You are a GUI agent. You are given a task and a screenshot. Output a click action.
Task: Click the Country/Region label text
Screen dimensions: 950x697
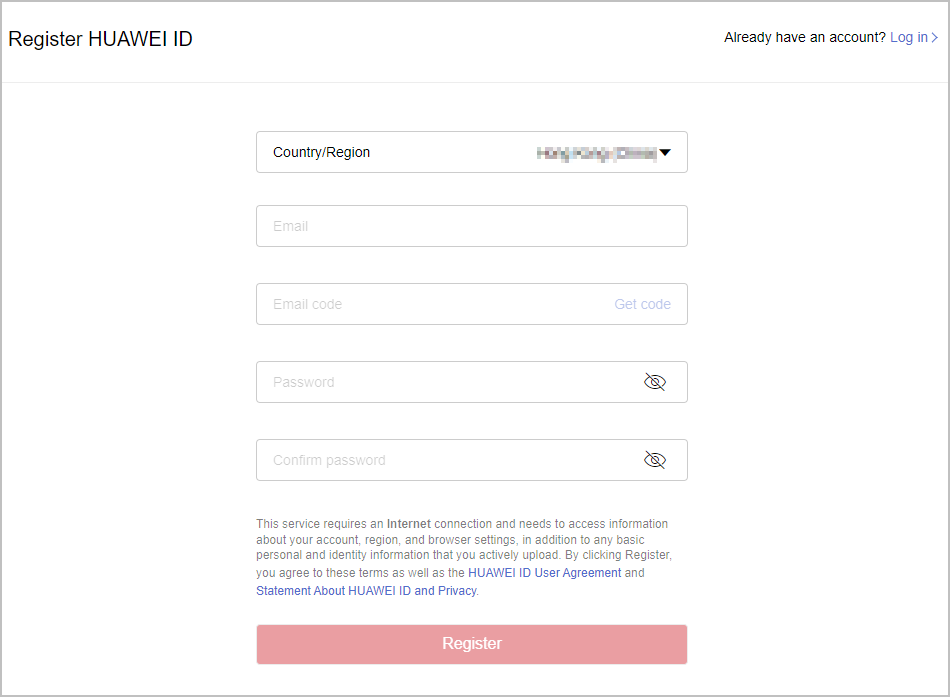pos(321,153)
